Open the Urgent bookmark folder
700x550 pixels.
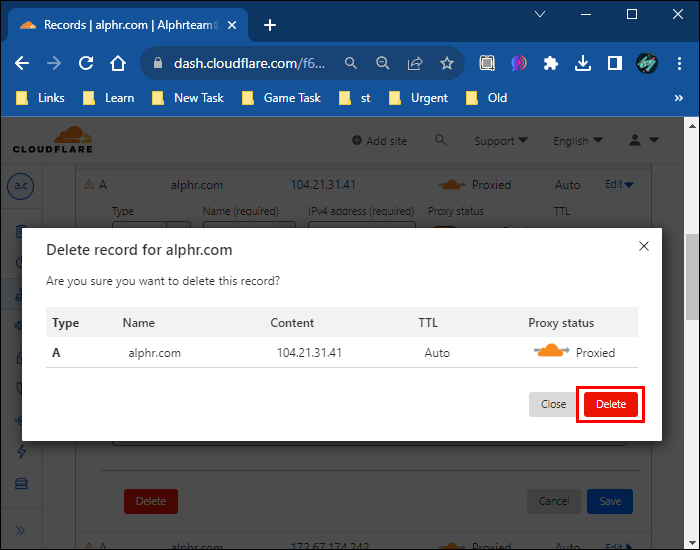(x=418, y=98)
